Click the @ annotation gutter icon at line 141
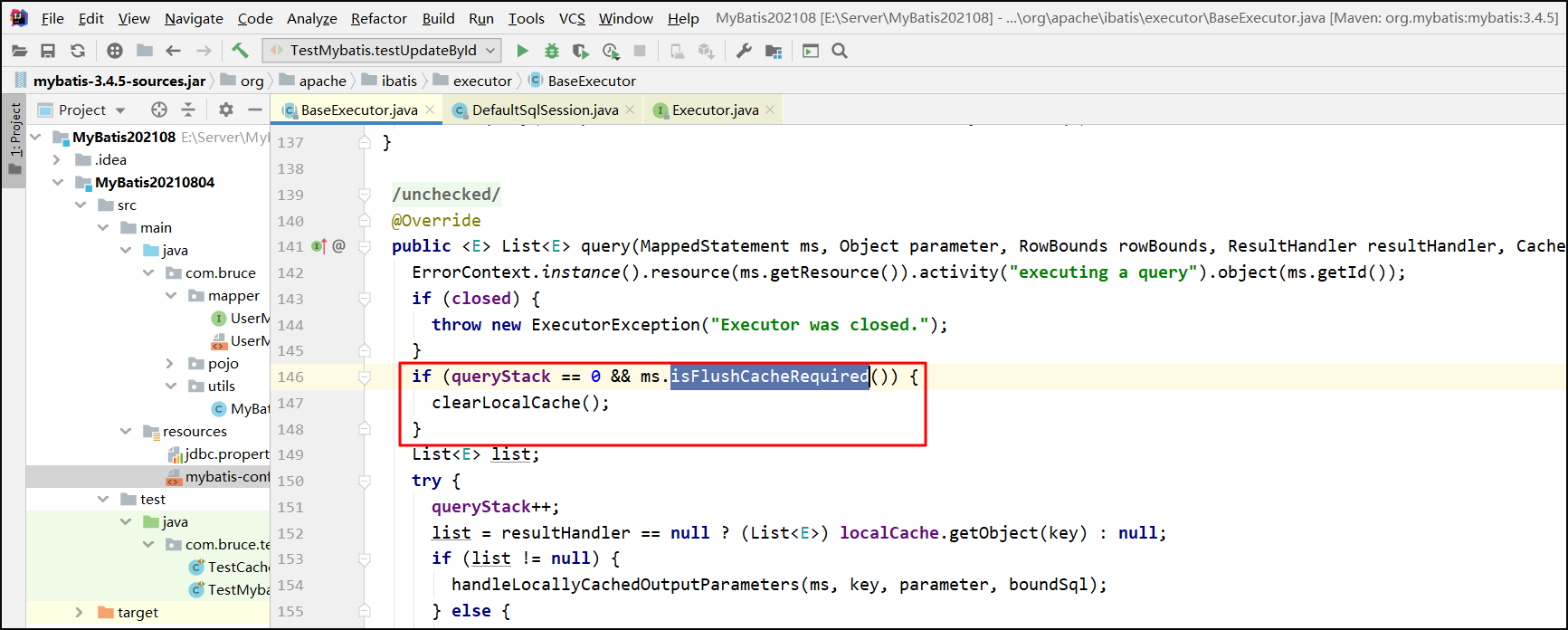Viewport: 1568px width, 630px height. 339,246
